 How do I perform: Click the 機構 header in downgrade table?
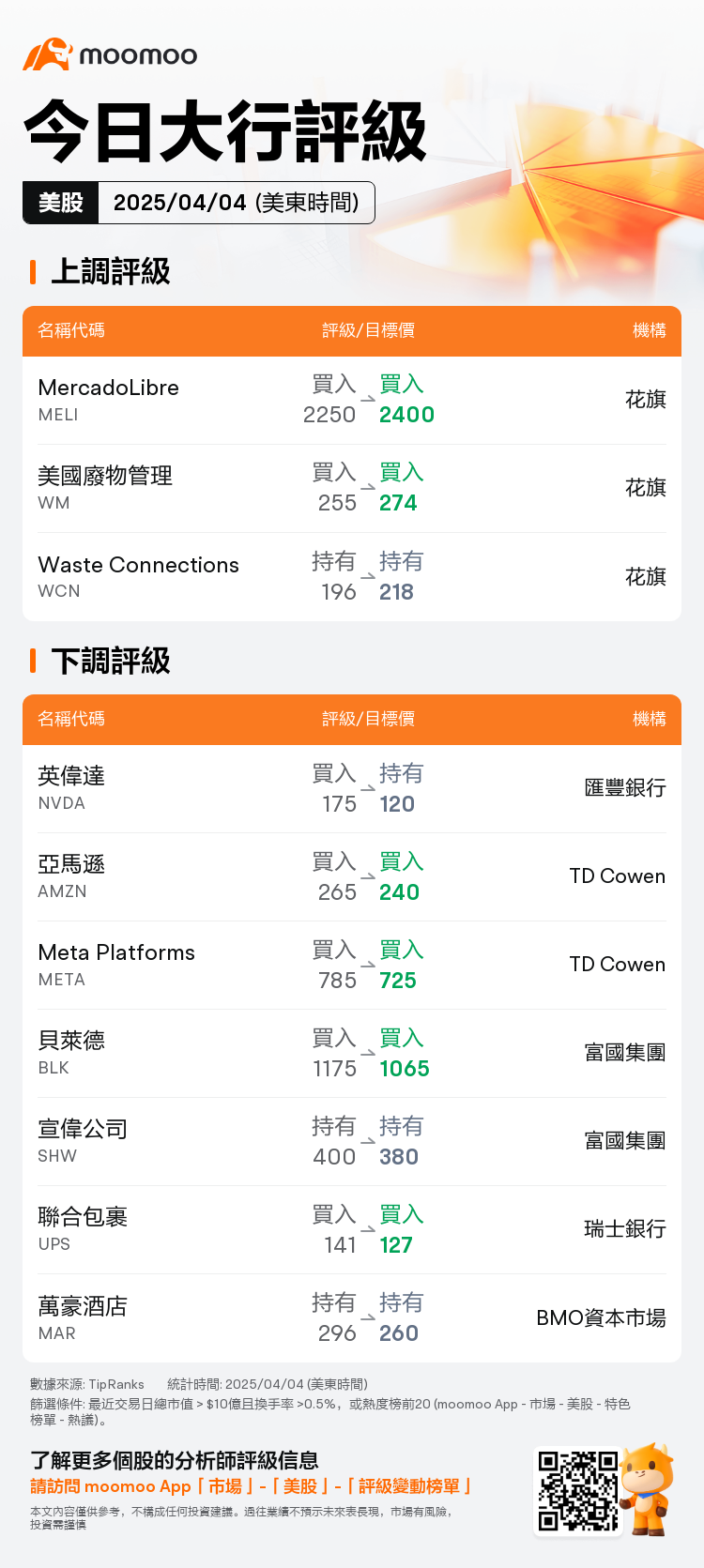click(x=650, y=719)
